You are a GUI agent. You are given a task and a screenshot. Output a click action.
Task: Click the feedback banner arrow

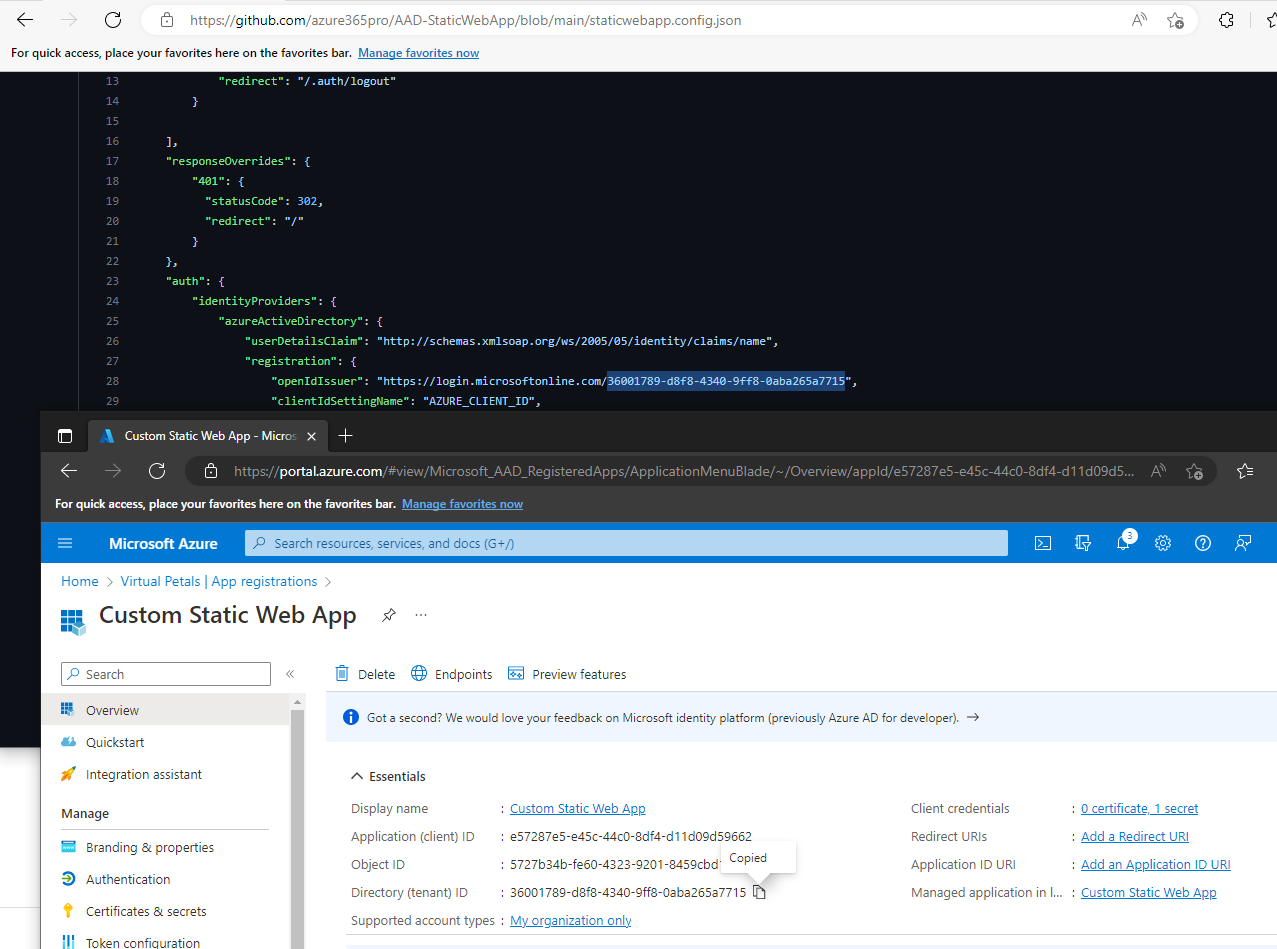pyautogui.click(x=973, y=717)
